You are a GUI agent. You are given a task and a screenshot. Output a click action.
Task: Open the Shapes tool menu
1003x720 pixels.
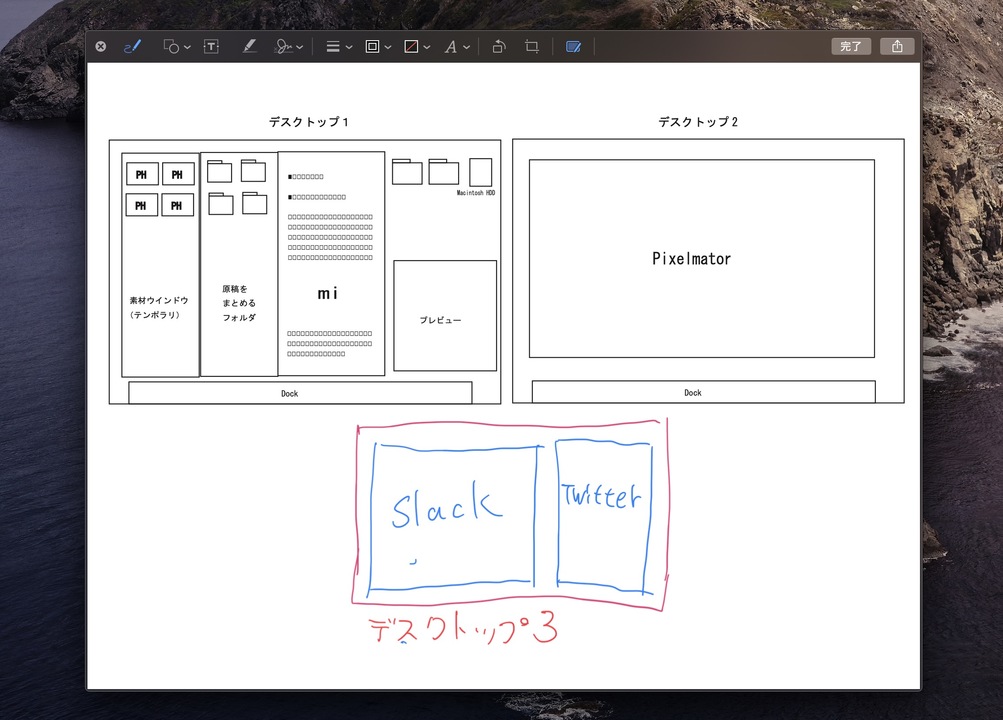[177, 47]
